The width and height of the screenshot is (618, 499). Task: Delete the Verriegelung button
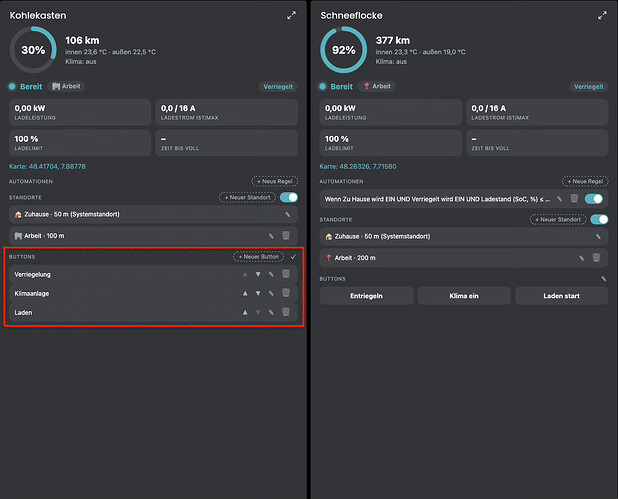coord(286,274)
